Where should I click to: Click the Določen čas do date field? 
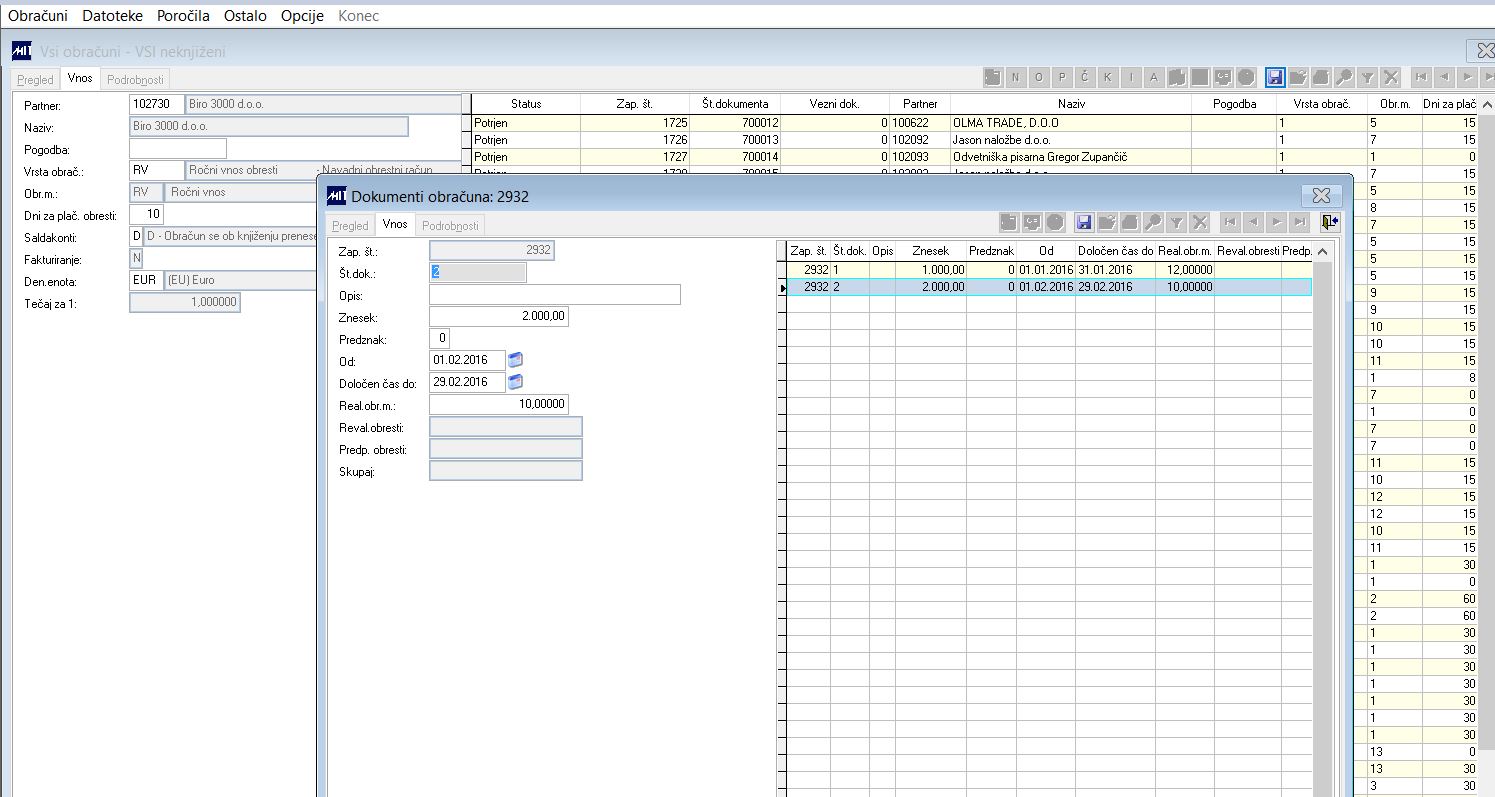point(467,382)
